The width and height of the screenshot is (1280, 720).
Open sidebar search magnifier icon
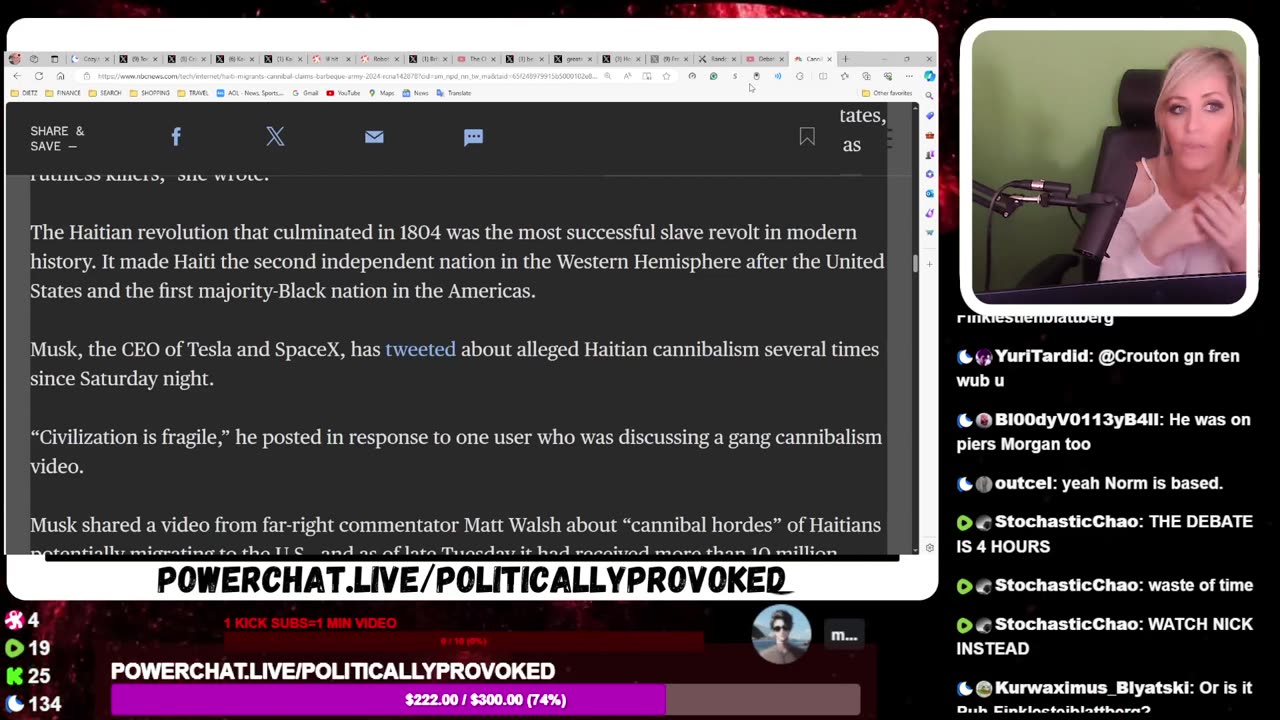click(x=929, y=96)
